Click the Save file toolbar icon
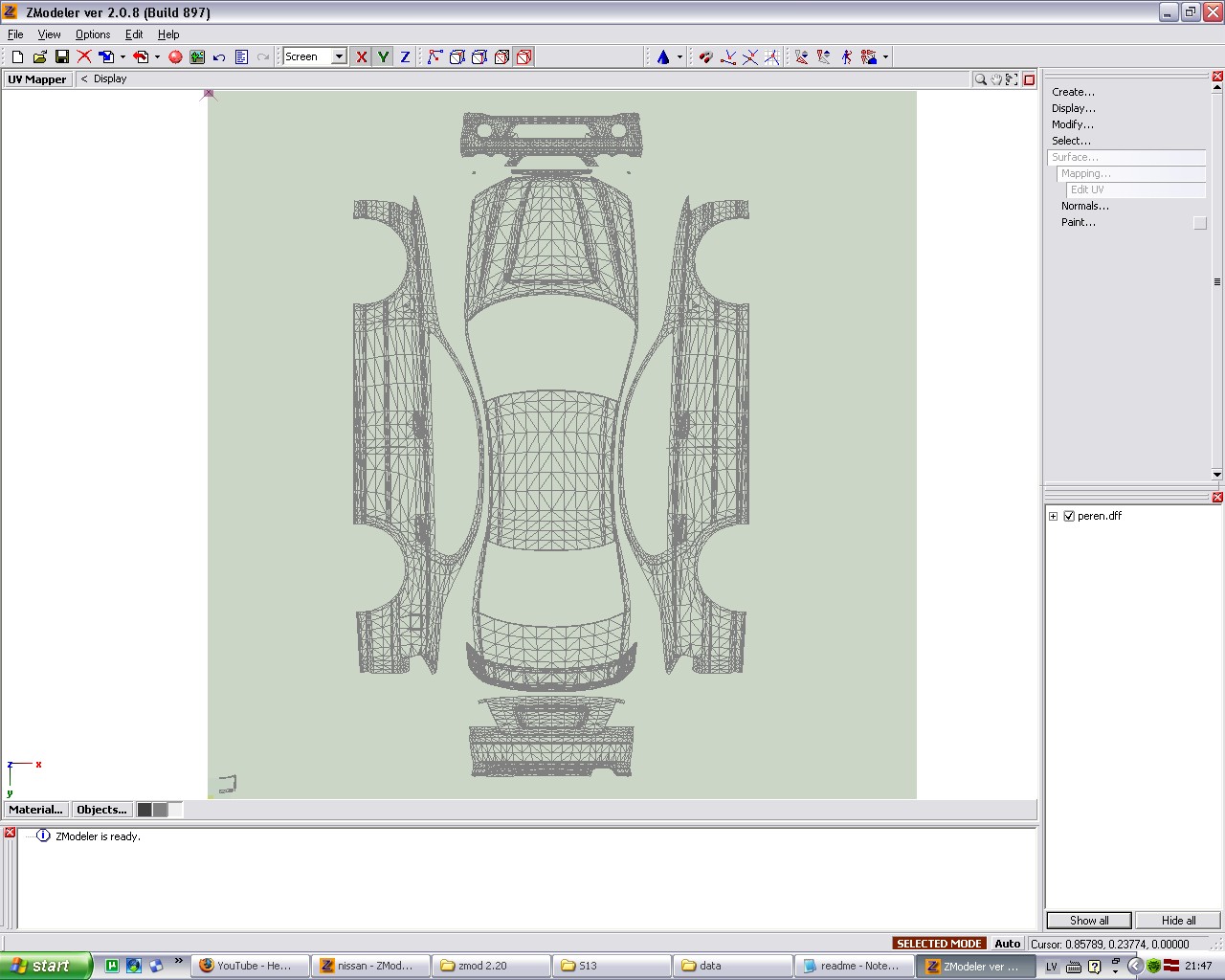 62,57
